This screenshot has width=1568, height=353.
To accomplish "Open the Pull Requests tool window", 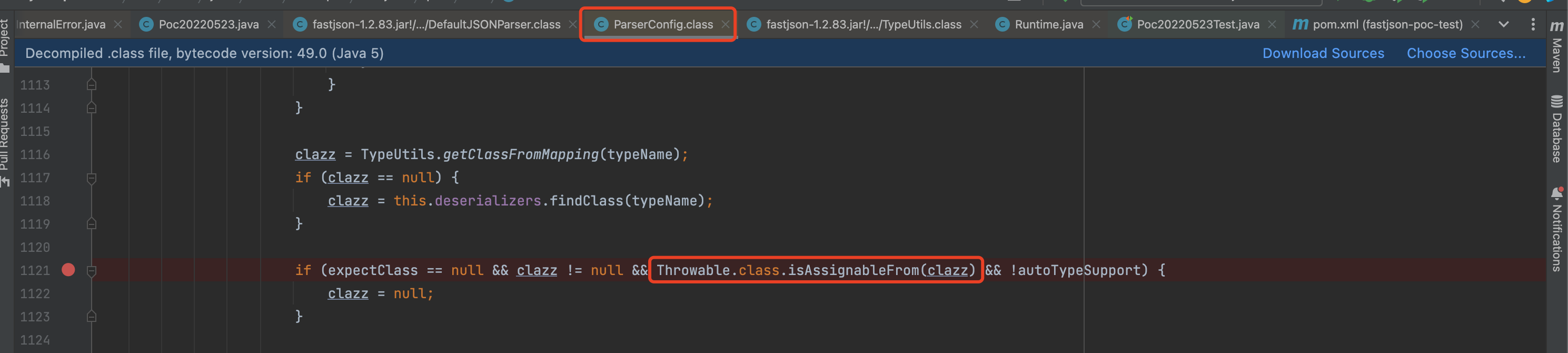I will [x=5, y=141].
